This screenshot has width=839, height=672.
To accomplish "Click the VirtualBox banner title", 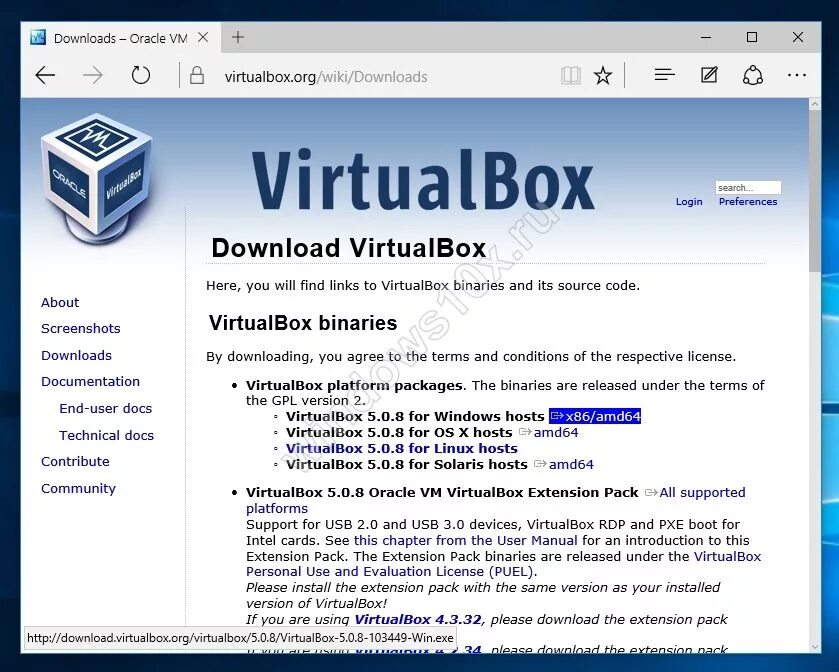I will [423, 179].
